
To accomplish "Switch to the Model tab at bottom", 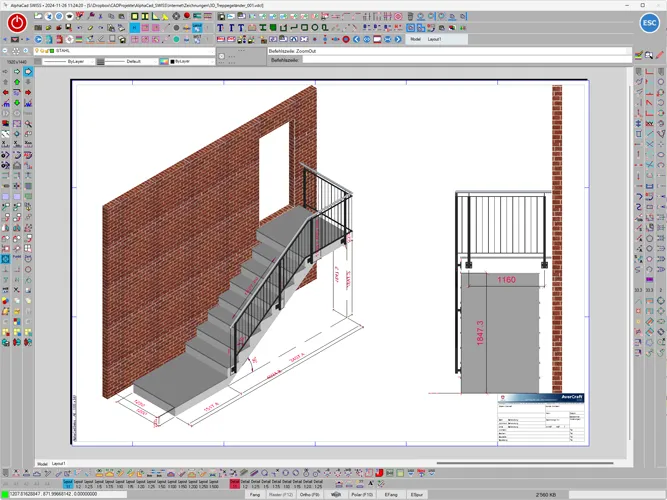I will click(x=43, y=464).
